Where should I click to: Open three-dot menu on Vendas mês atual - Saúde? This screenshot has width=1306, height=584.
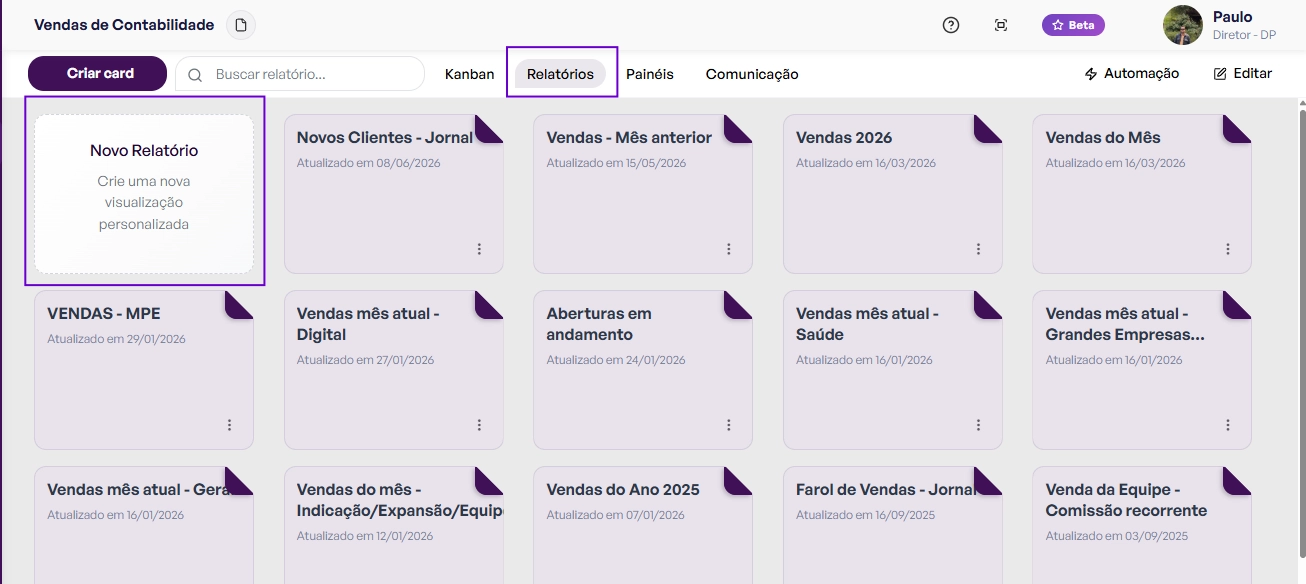tap(978, 425)
